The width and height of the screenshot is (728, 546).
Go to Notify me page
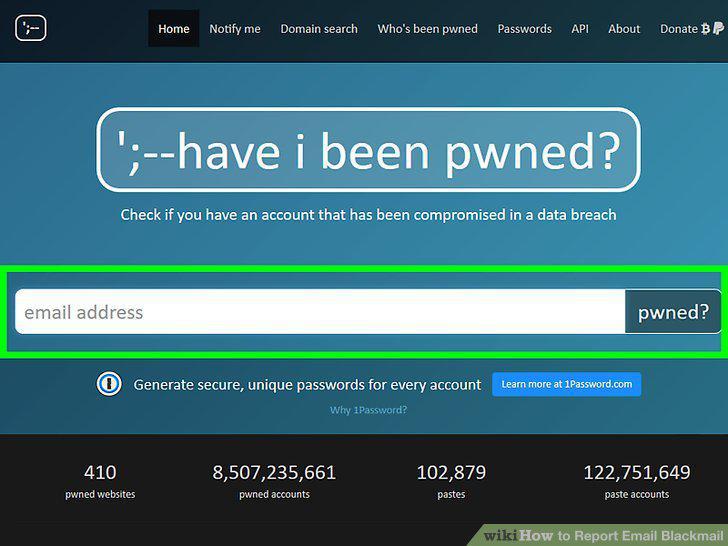pos(235,29)
